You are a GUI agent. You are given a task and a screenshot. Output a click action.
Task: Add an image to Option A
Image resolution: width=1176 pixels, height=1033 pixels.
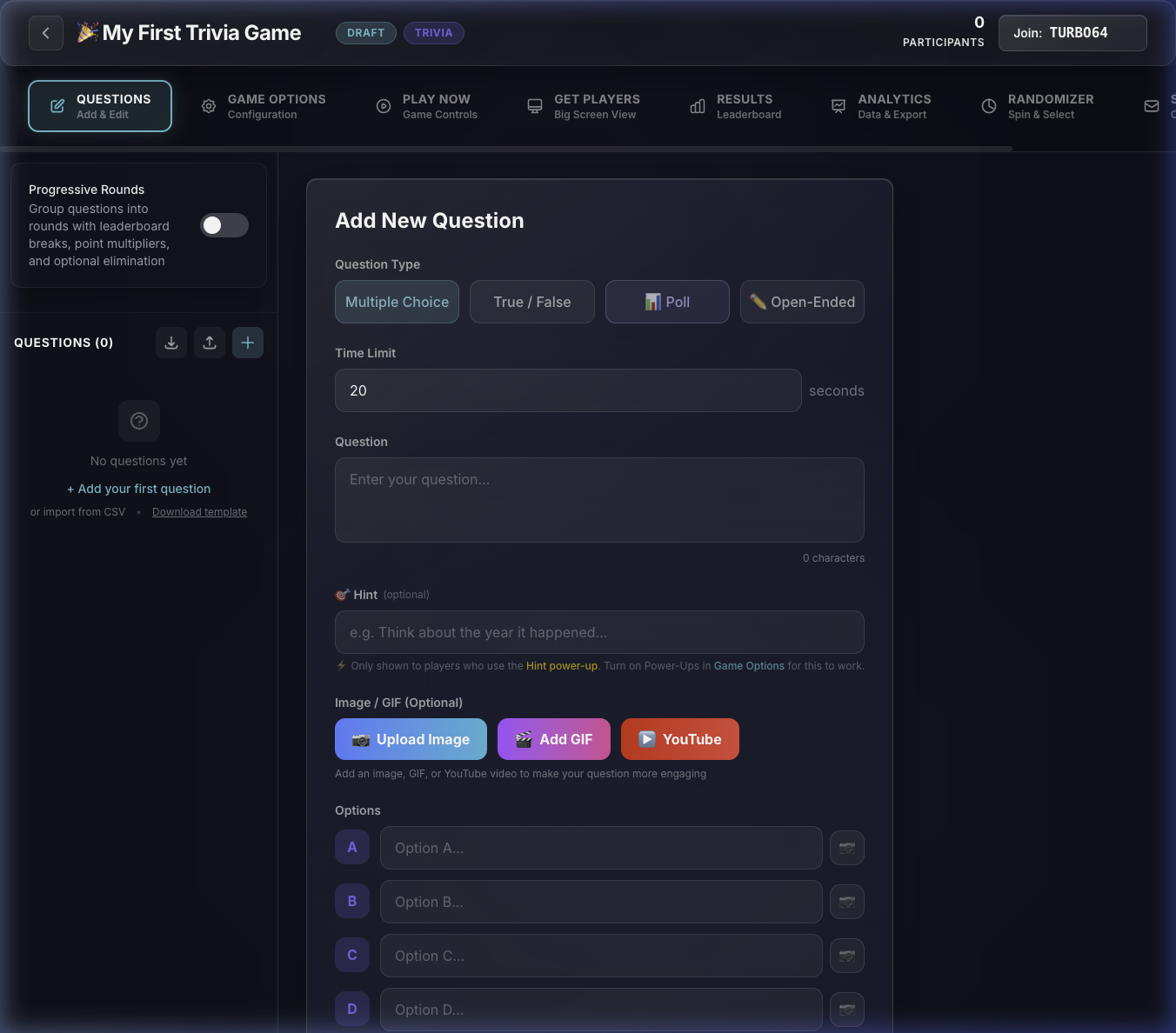click(846, 848)
